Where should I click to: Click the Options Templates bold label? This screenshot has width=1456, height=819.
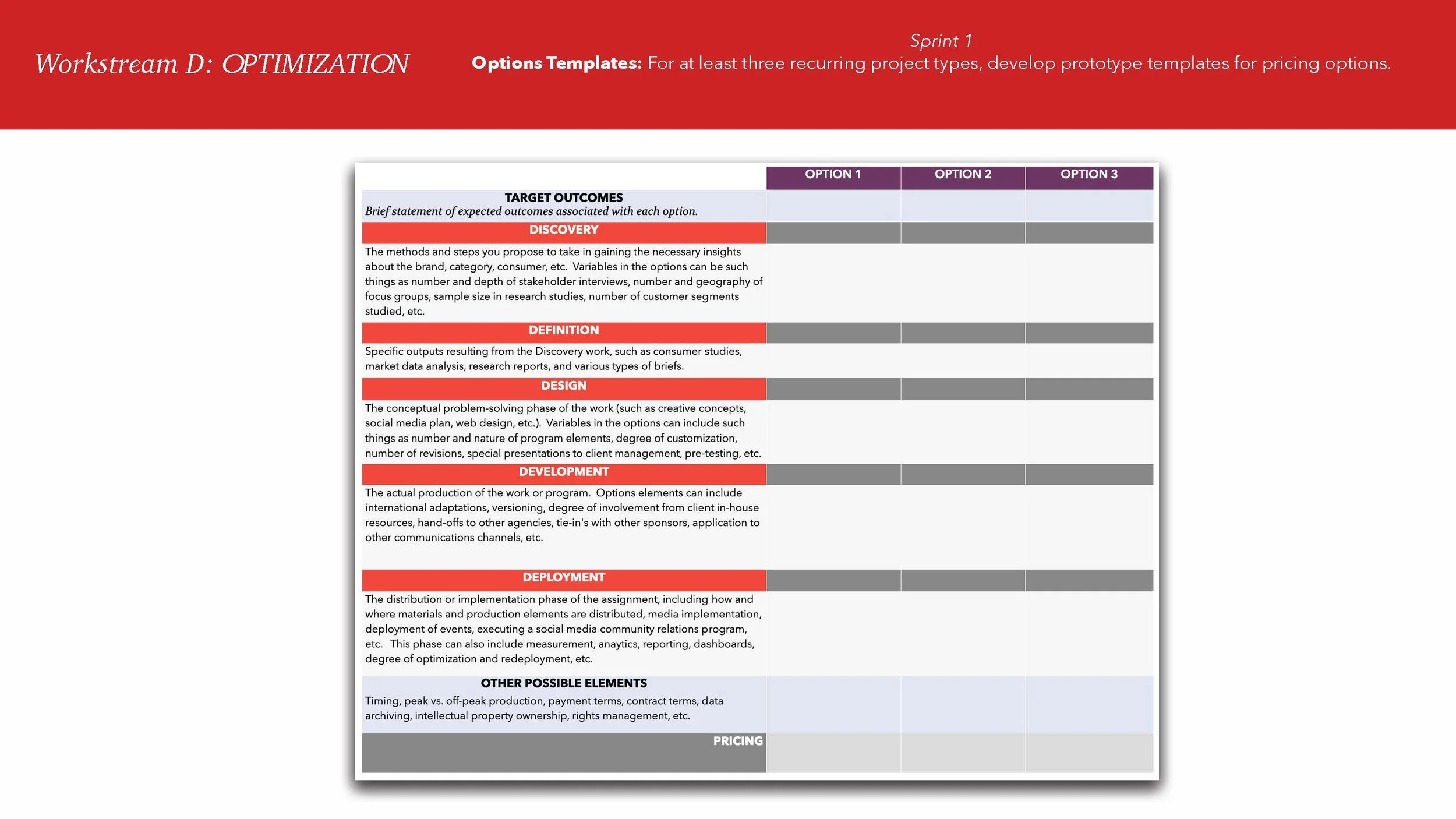[556, 63]
